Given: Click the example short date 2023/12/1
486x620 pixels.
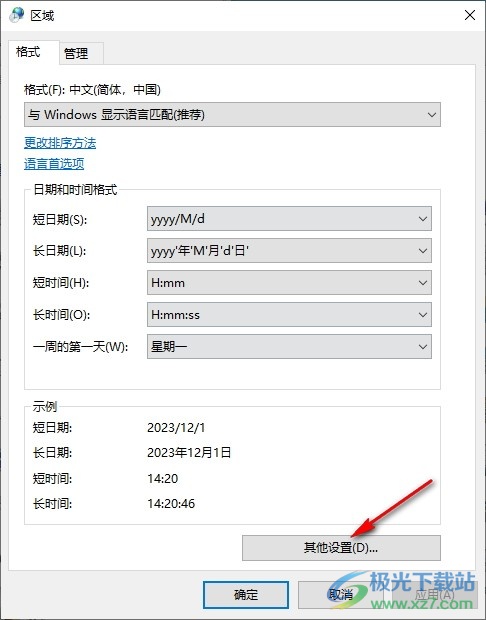Looking at the screenshot, I should pos(176,427).
